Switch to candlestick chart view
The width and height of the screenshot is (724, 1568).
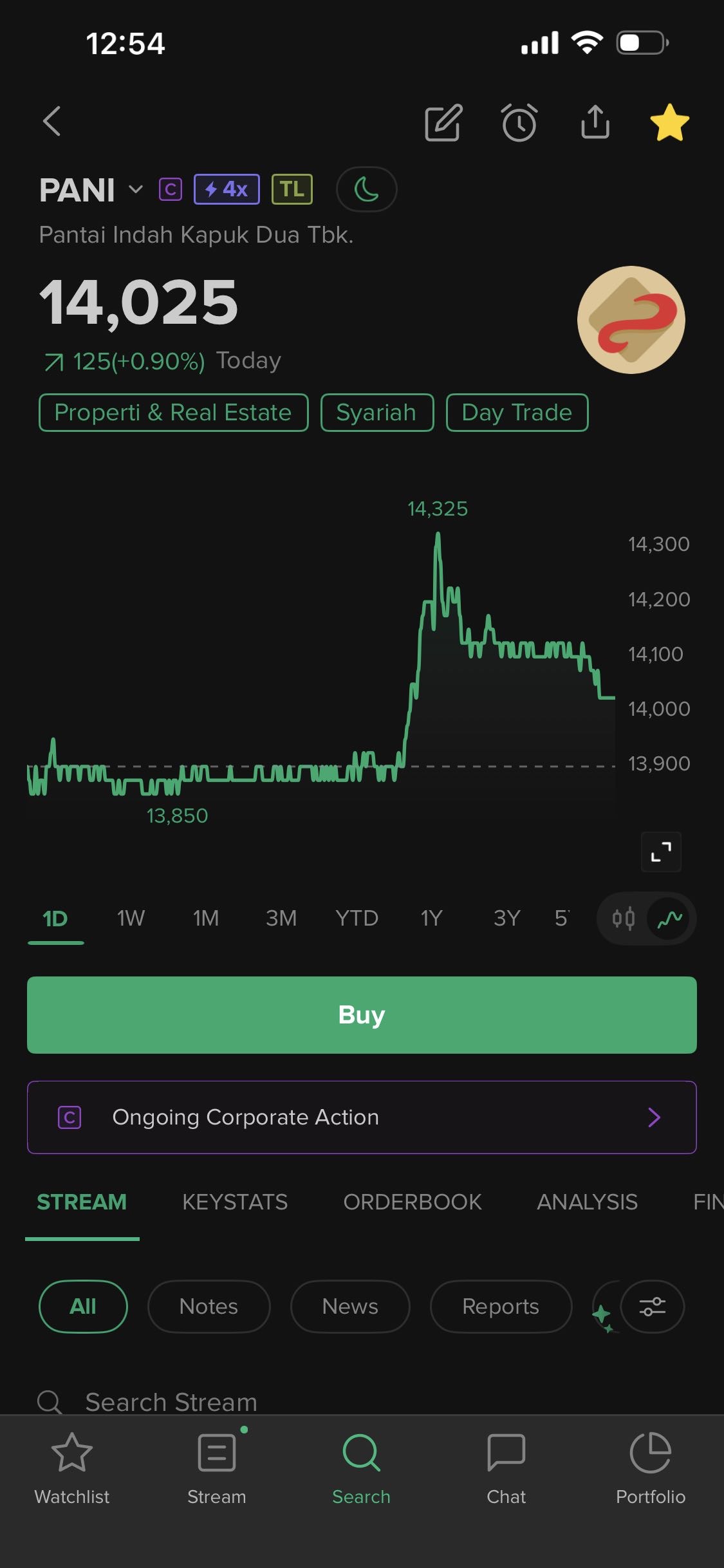[x=623, y=919]
